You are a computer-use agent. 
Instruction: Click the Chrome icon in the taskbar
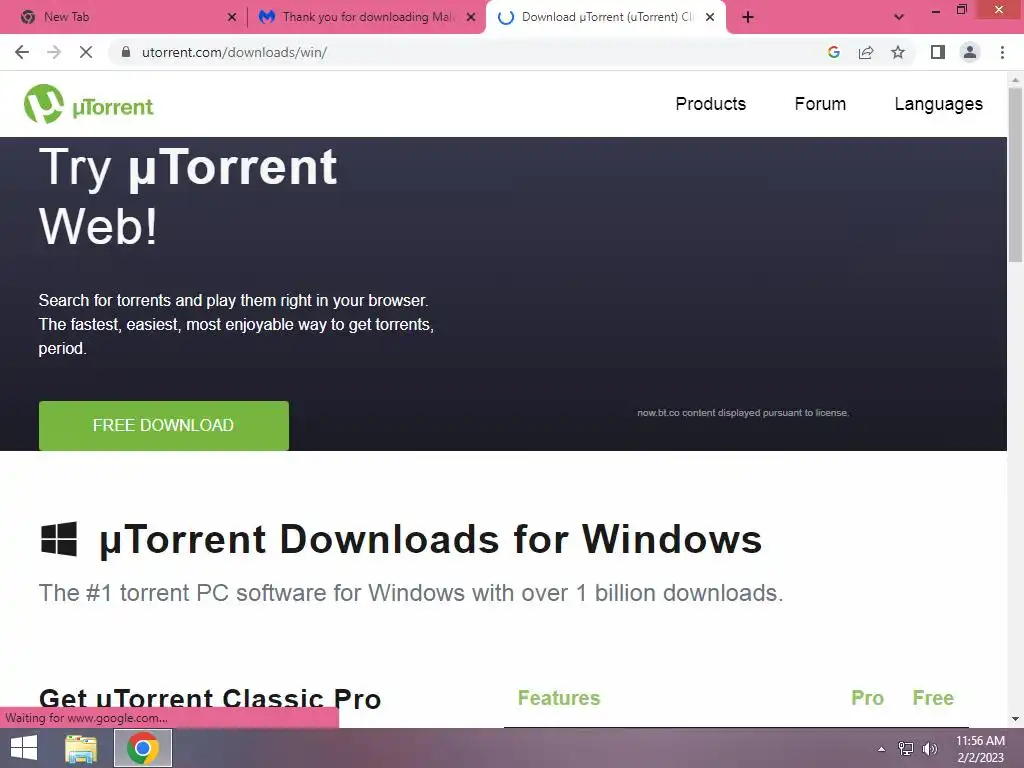tap(143, 748)
